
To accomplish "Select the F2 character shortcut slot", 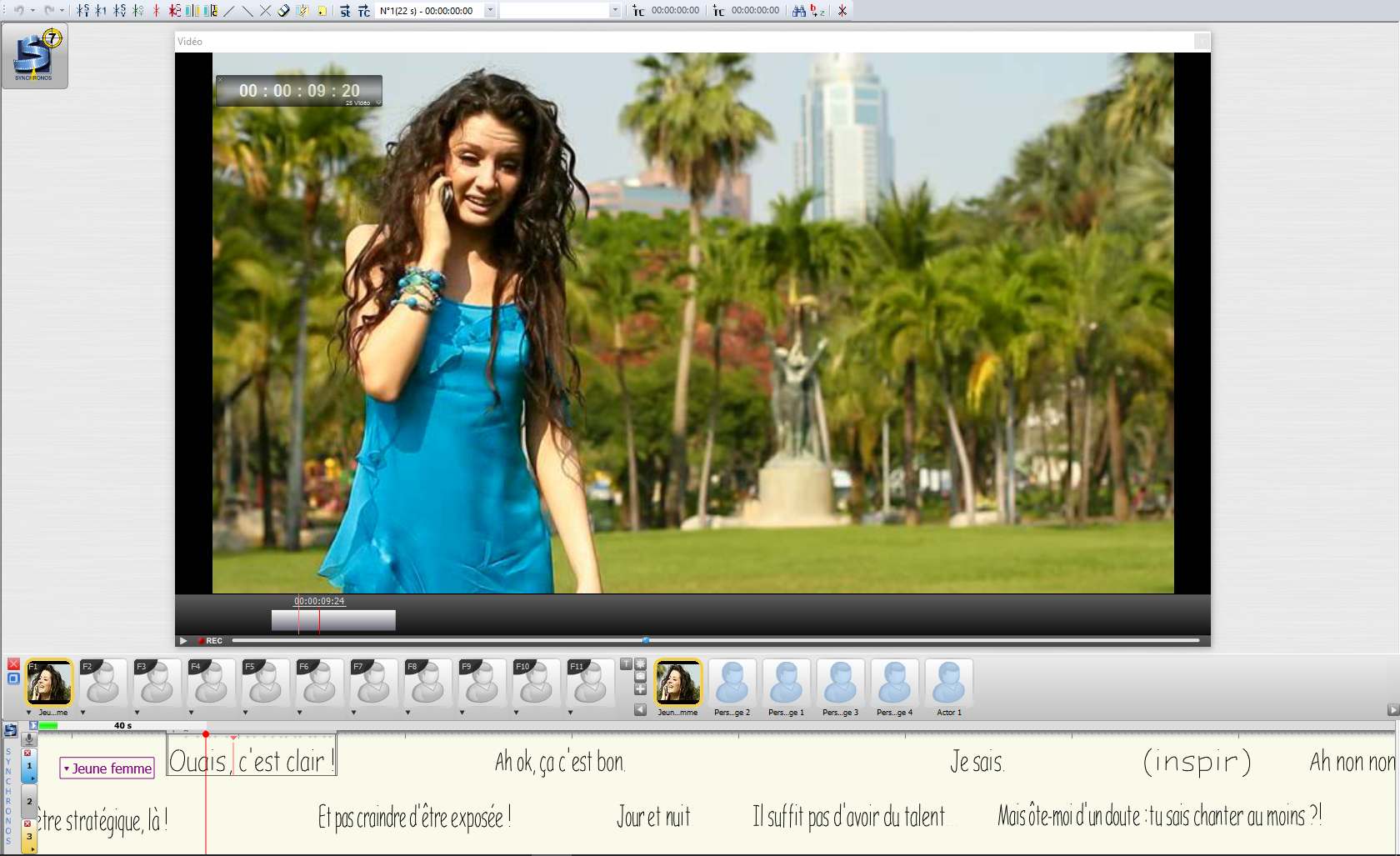I will (102, 683).
